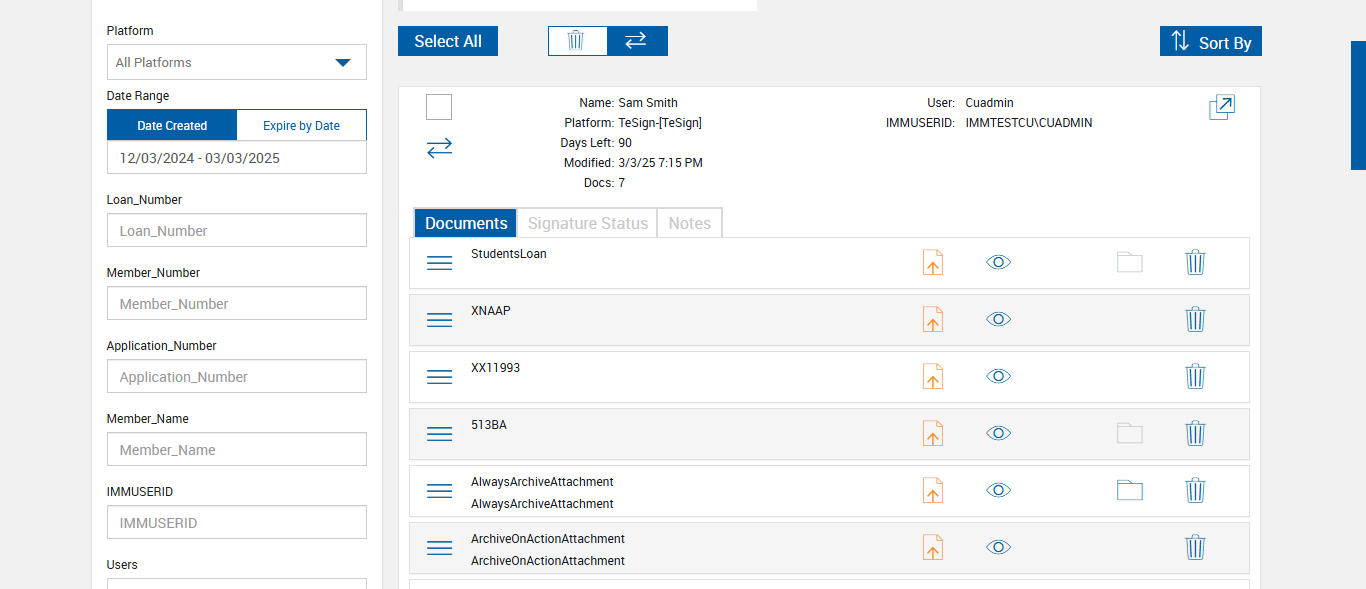The image size is (1366, 589).
Task: Delete the XNAAP document
Action: click(1195, 320)
